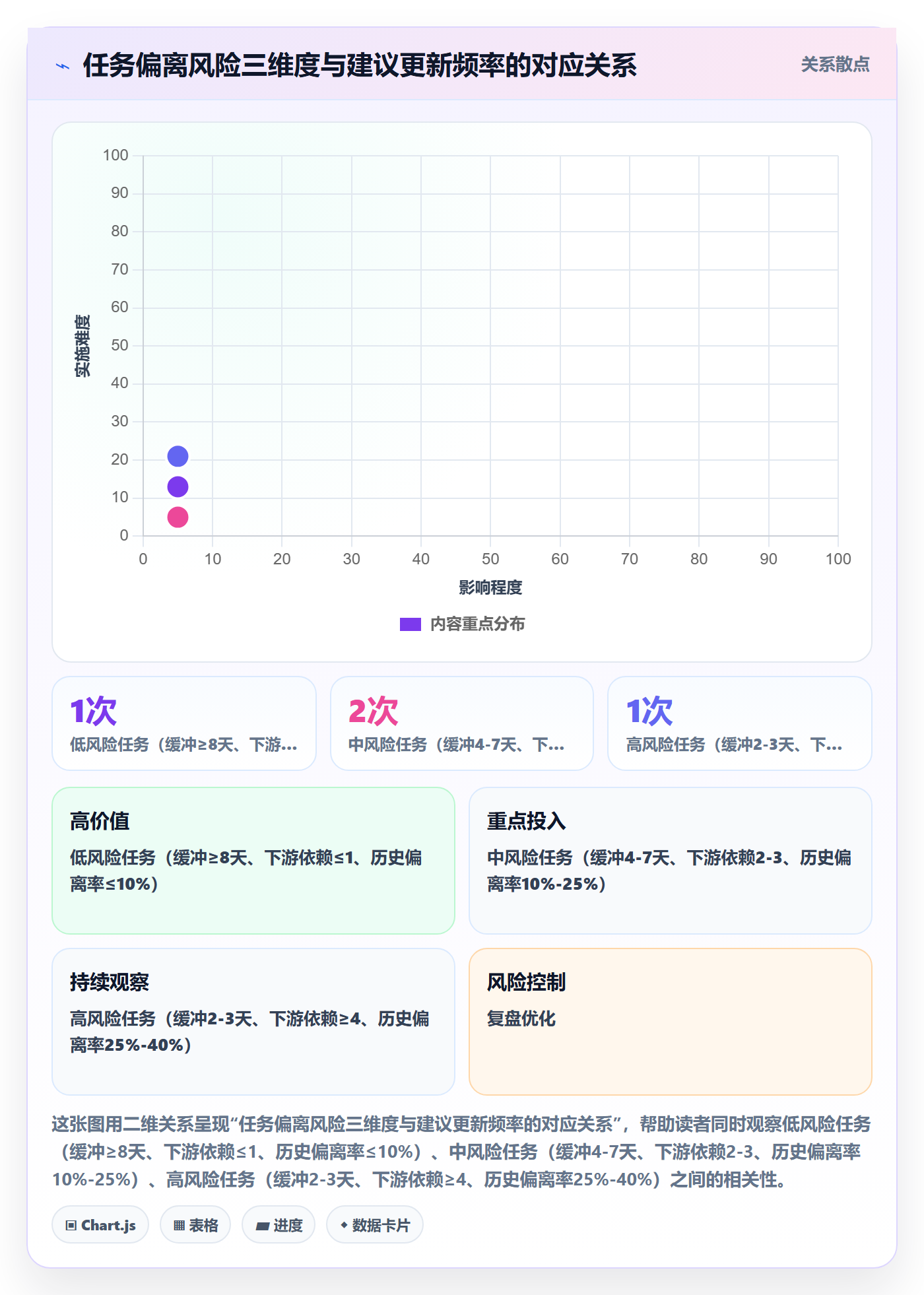Image resolution: width=924 pixels, height=1295 pixels.
Task: Open the 重点投入 quadrant card
Action: pos(671,861)
